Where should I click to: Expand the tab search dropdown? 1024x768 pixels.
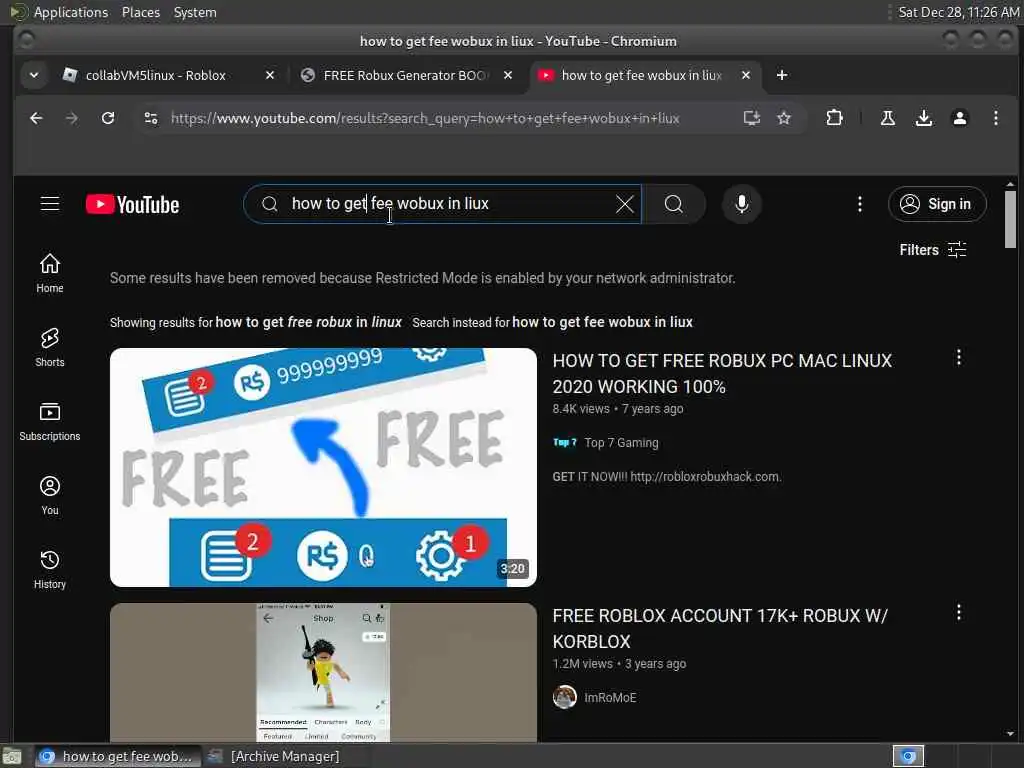click(x=34, y=75)
